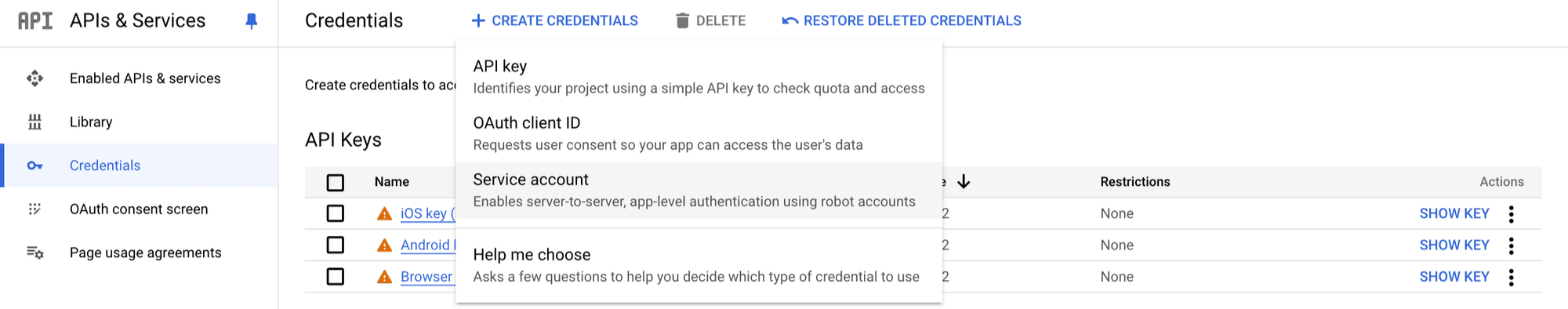
Task: Click SHOW KEY for the Browser key
Action: tap(1454, 277)
